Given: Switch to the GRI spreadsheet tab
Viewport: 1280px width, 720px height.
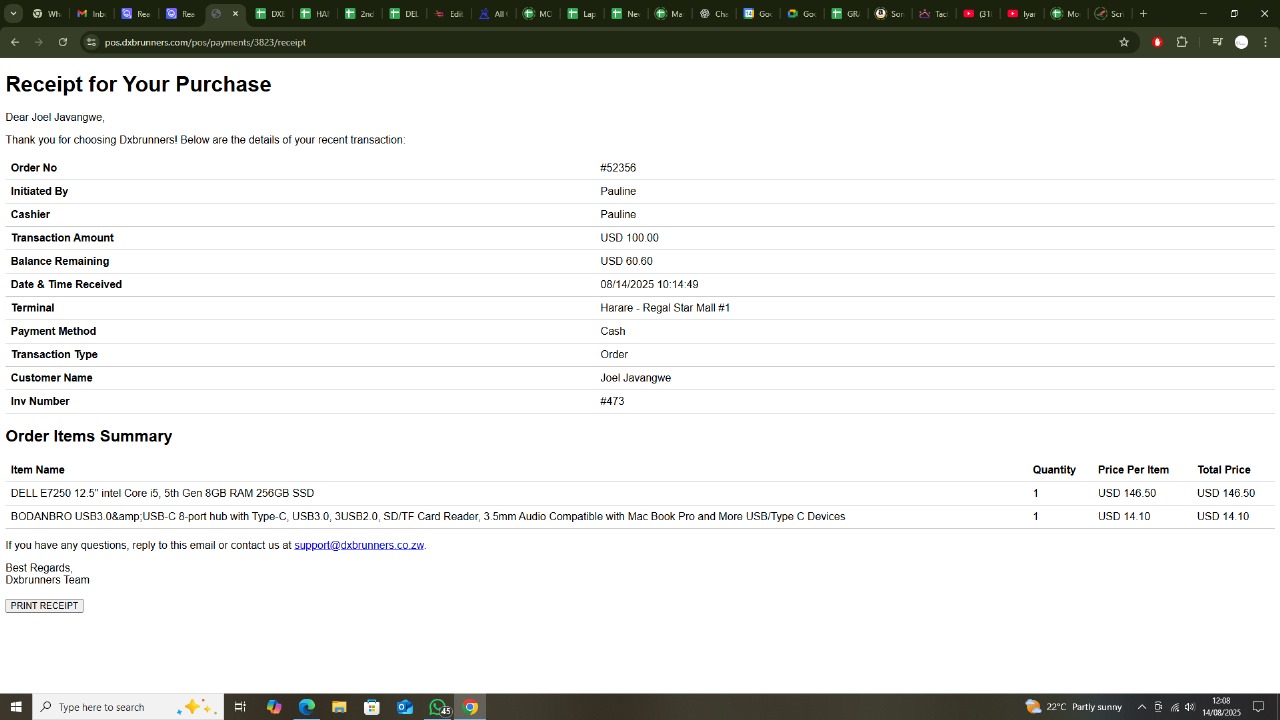Looking at the screenshot, I should point(845,14).
